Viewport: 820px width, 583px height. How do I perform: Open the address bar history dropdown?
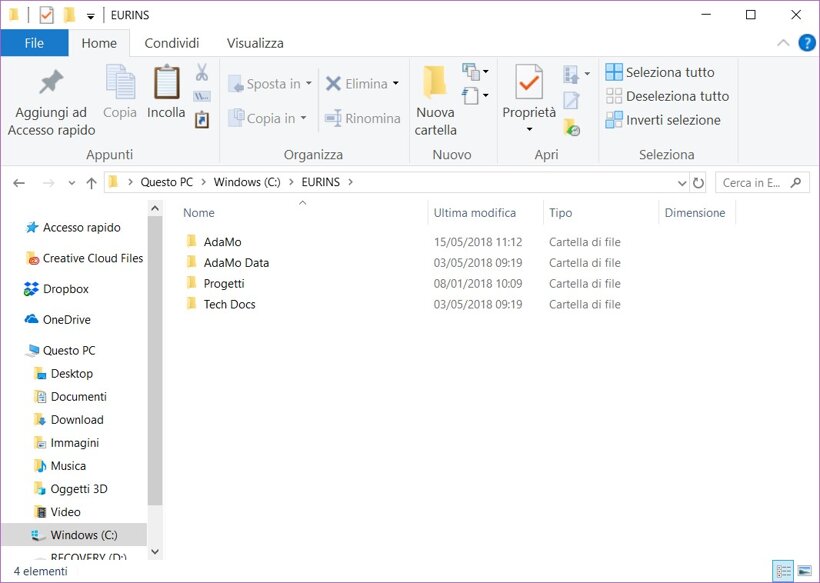(682, 183)
